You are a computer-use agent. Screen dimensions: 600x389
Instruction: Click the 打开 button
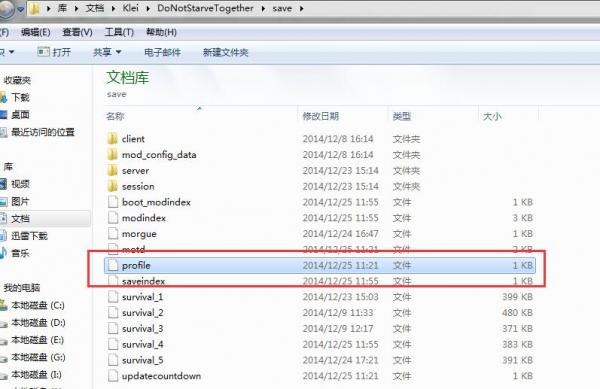54,52
